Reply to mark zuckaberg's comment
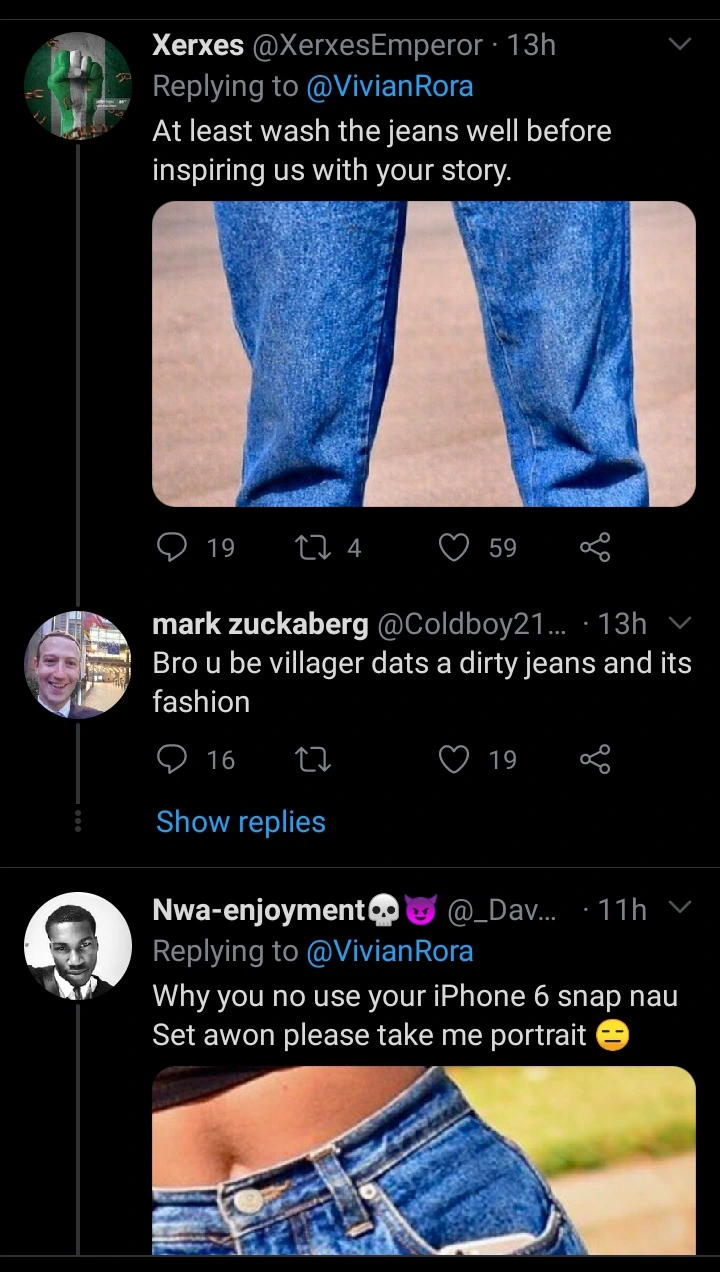 [174, 760]
